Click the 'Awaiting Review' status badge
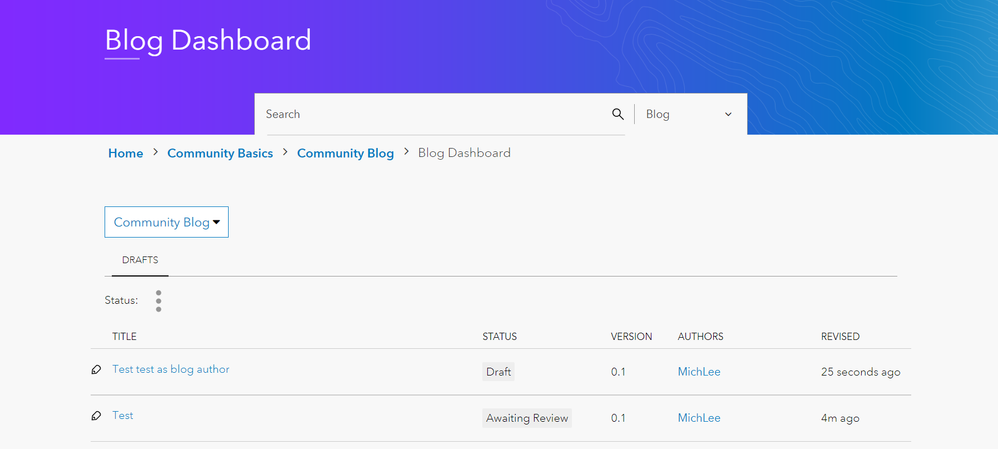 pos(527,418)
